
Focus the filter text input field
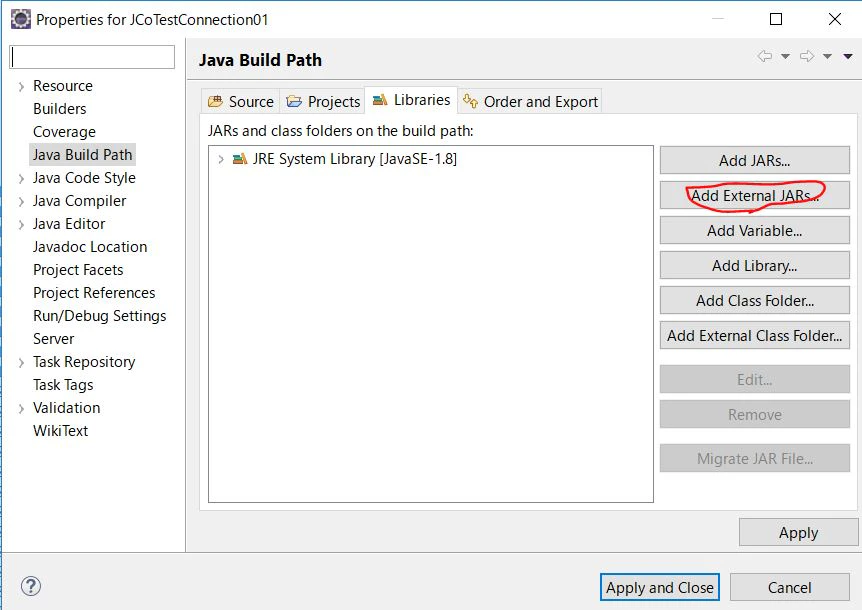[92, 57]
